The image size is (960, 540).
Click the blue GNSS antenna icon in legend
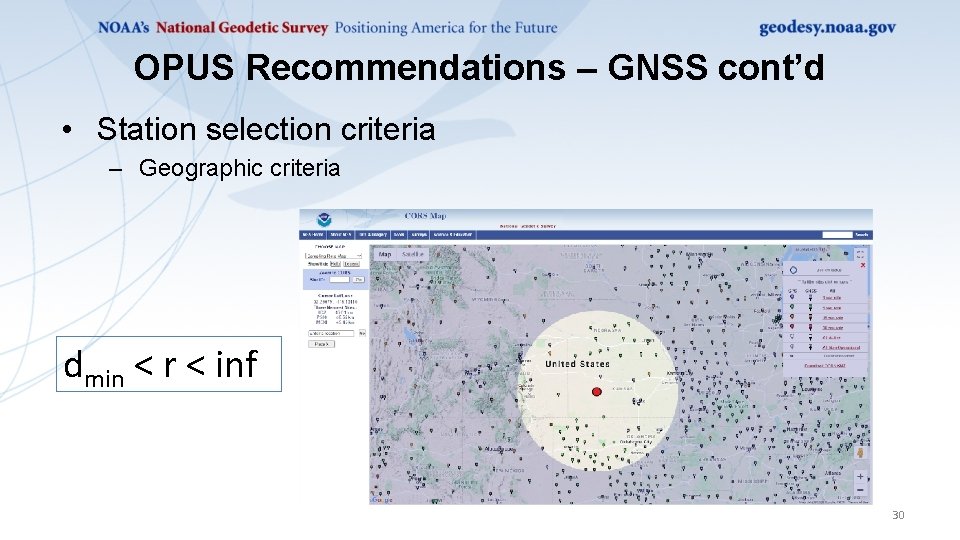810,298
